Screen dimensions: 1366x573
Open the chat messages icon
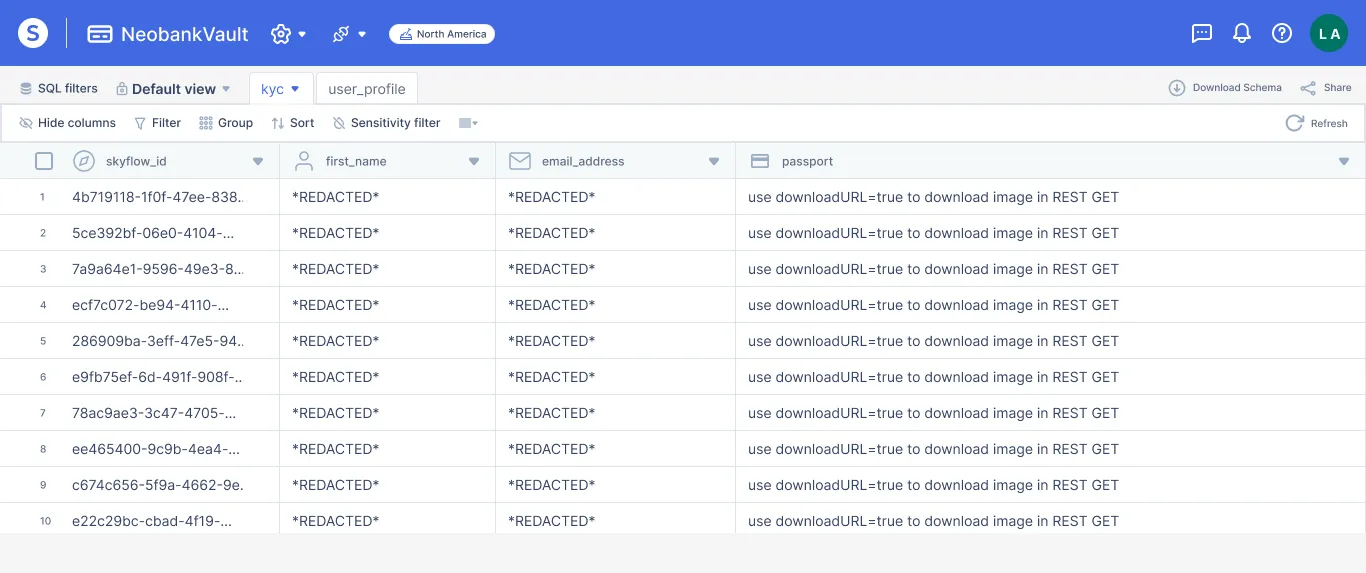(1202, 33)
